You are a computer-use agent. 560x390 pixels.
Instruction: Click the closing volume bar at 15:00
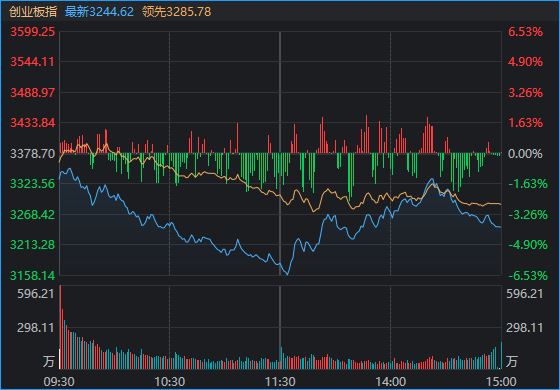pyautogui.click(x=501, y=355)
